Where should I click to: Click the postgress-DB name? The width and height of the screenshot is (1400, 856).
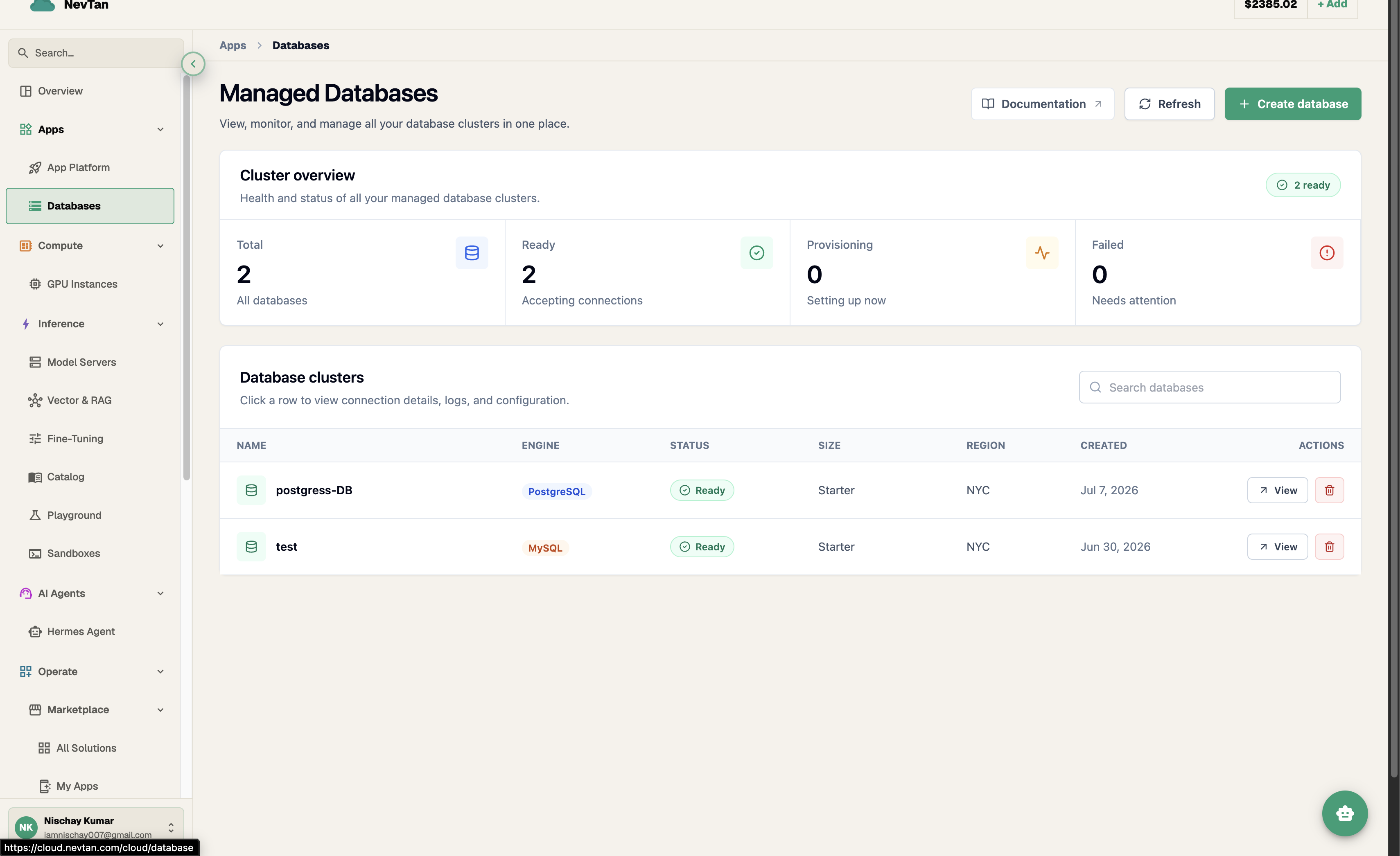[x=314, y=490]
